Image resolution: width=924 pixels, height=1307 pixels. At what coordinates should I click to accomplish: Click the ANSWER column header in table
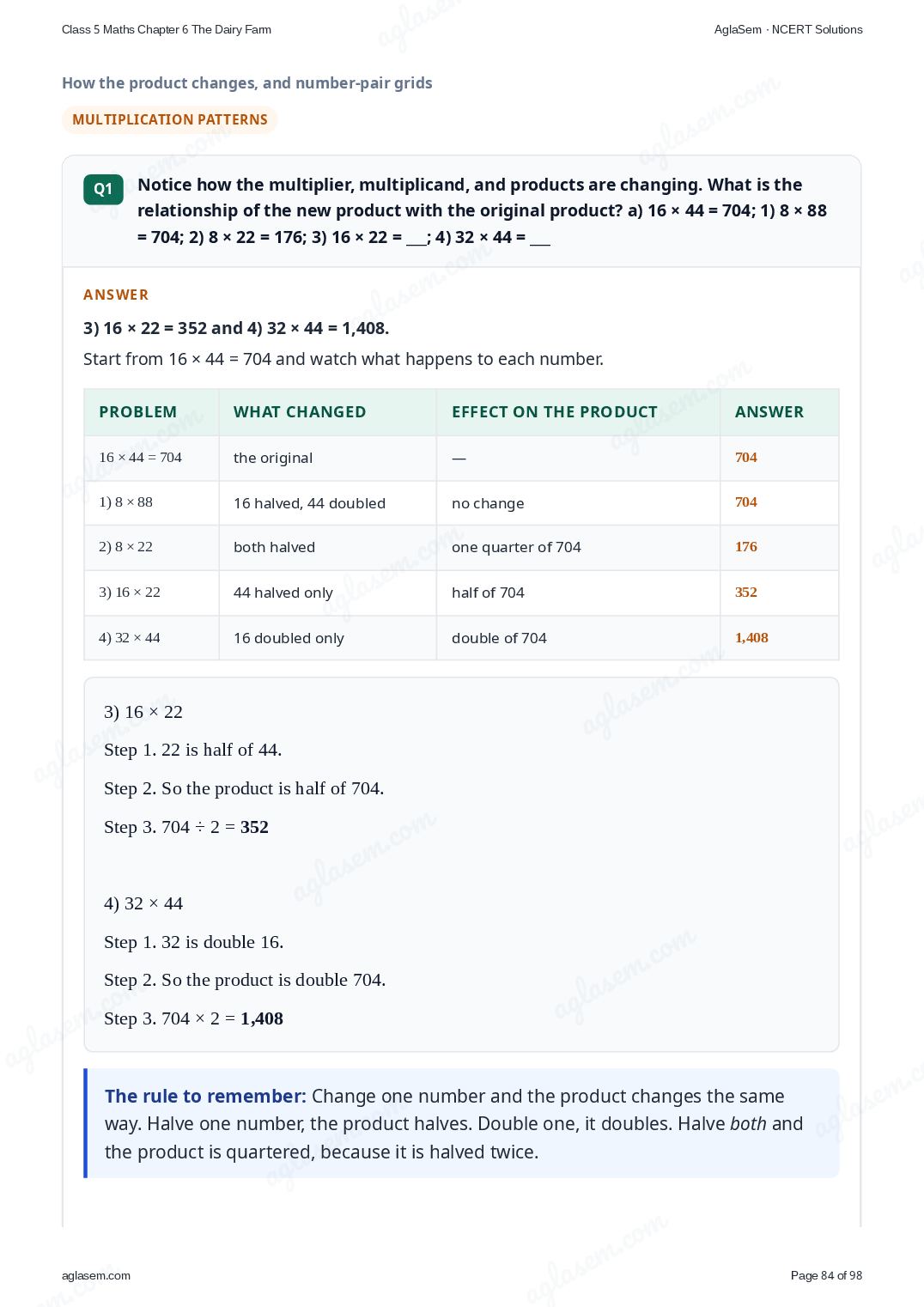pyautogui.click(x=769, y=411)
